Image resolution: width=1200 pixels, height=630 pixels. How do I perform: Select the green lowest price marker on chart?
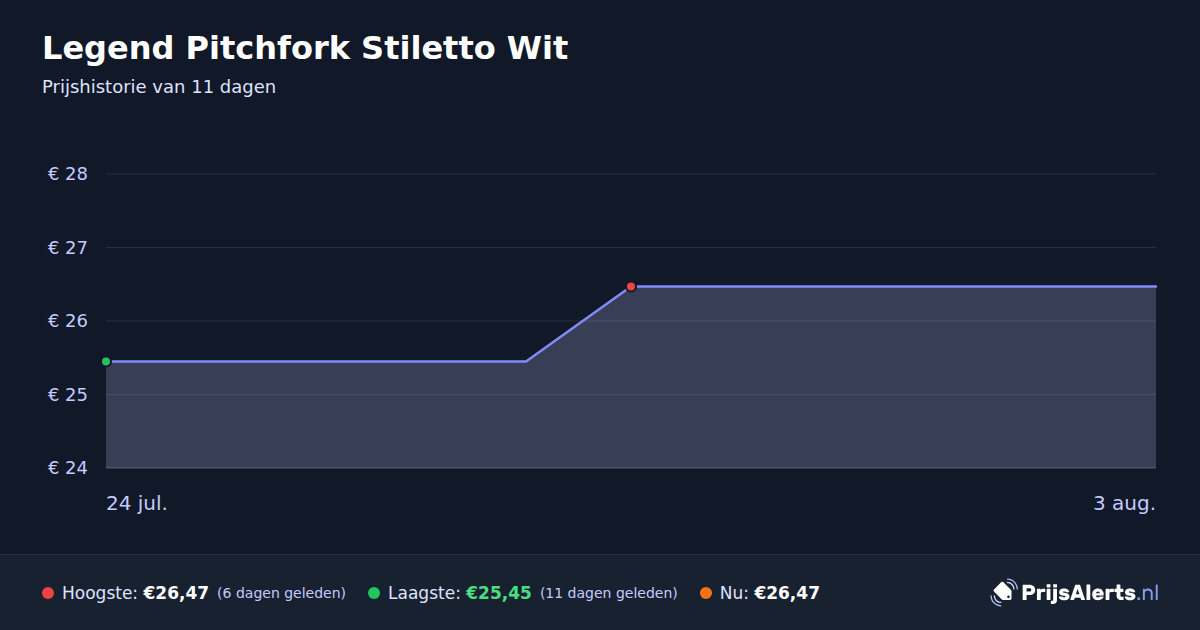pos(106,361)
